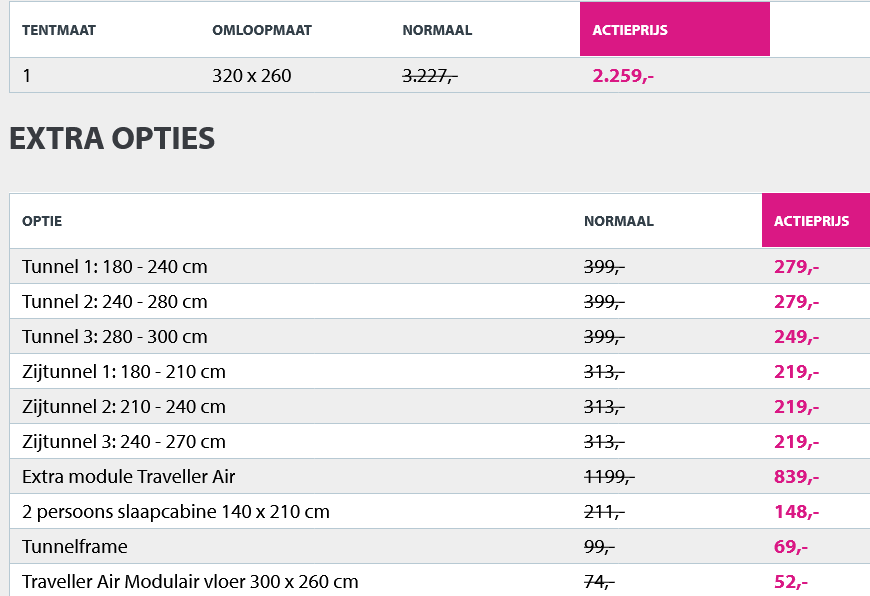Click Extra module Traveller Air

click(x=129, y=477)
